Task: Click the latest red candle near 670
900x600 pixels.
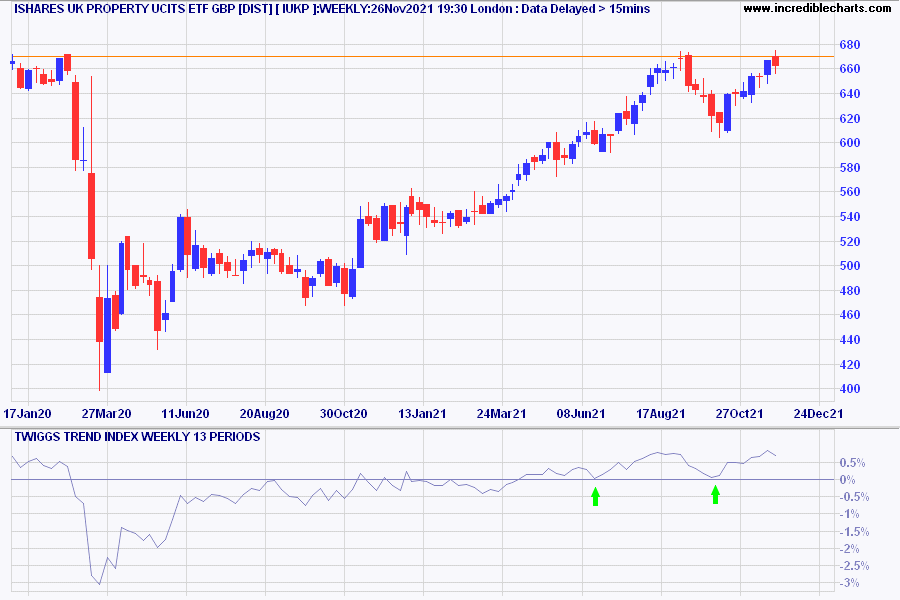Action: 775,61
